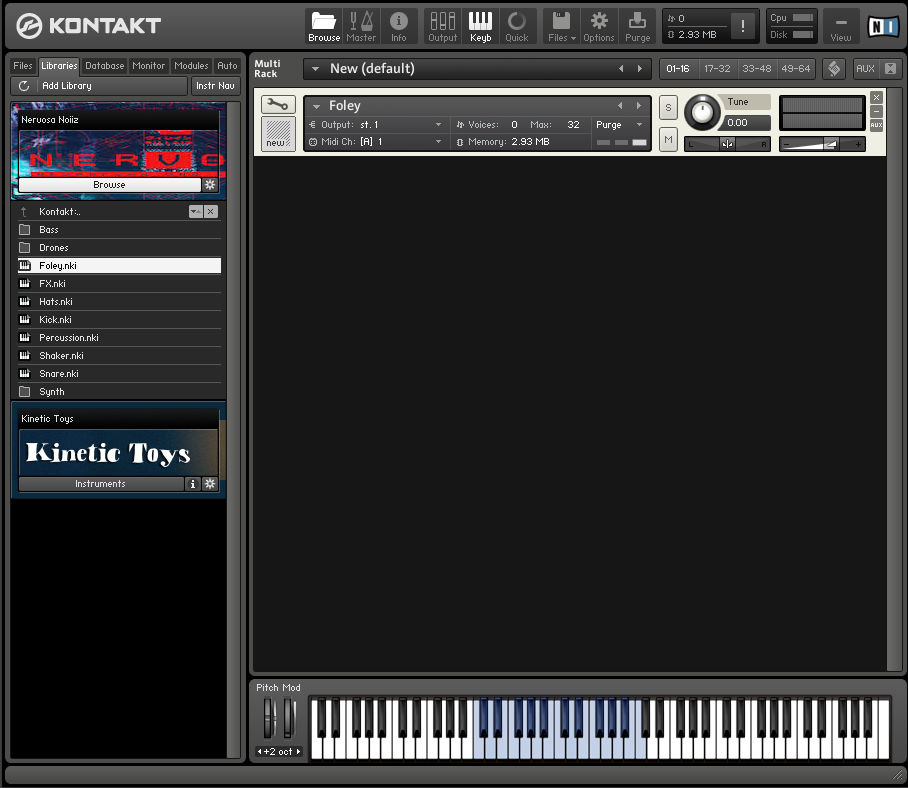Switch to the Modules tab

point(191,66)
